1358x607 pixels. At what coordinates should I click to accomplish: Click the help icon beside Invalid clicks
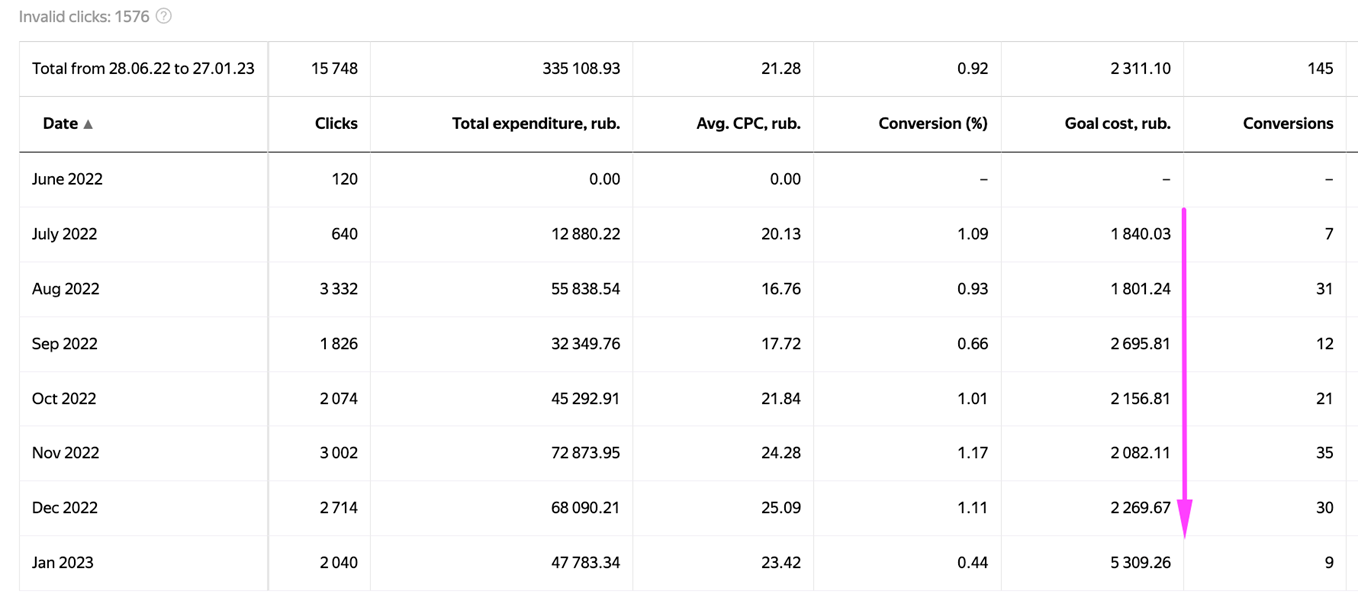click(164, 16)
